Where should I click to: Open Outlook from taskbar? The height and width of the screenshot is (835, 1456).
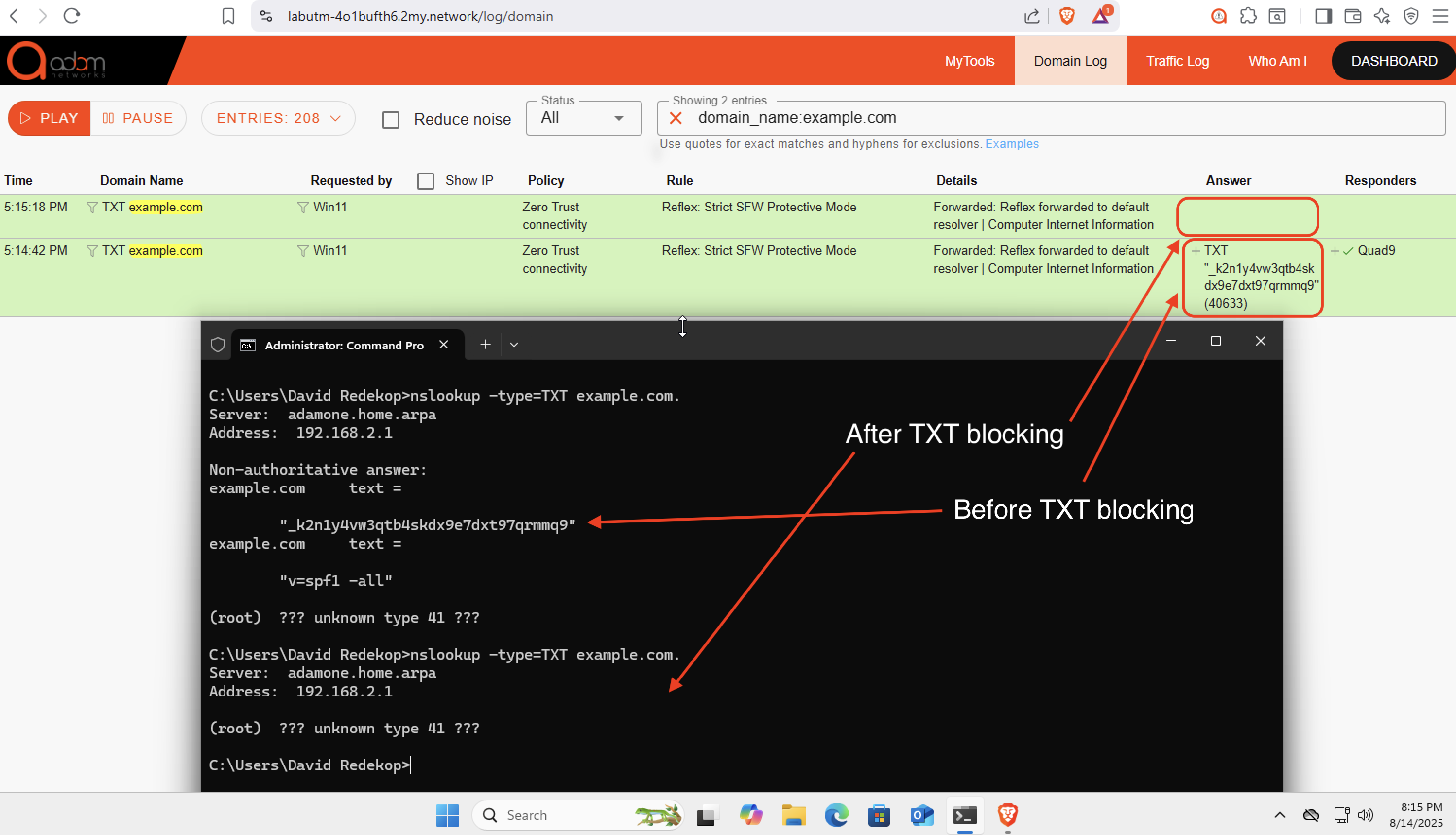coord(921,815)
